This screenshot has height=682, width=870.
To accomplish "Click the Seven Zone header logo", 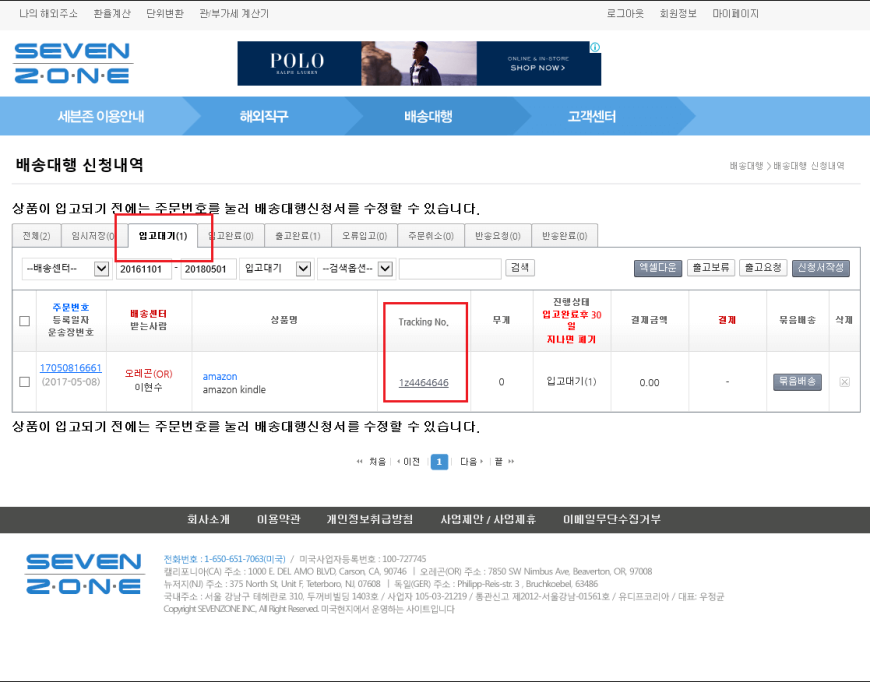I will pos(73,63).
